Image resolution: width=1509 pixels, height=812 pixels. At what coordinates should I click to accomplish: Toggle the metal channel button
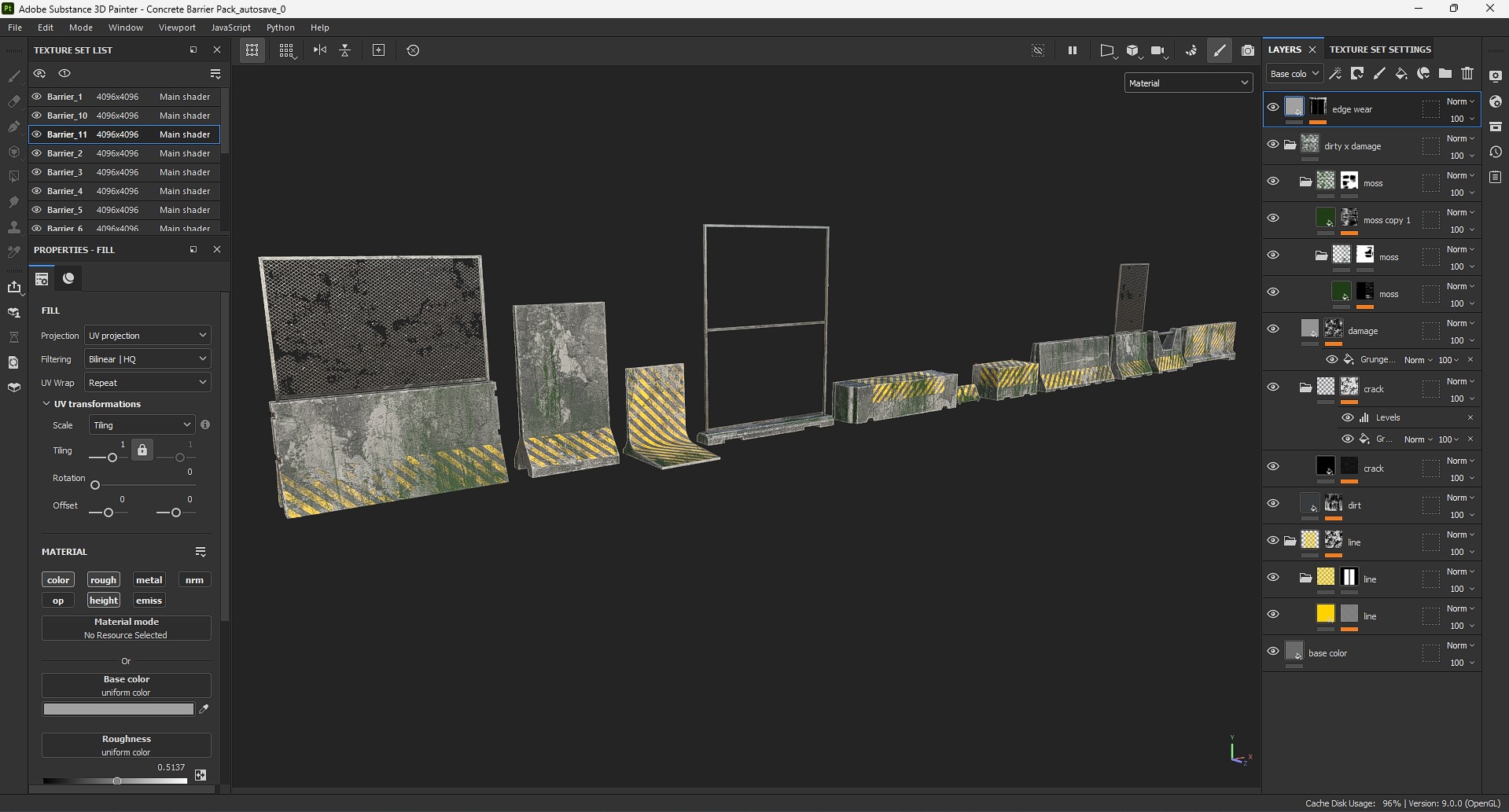(x=149, y=579)
